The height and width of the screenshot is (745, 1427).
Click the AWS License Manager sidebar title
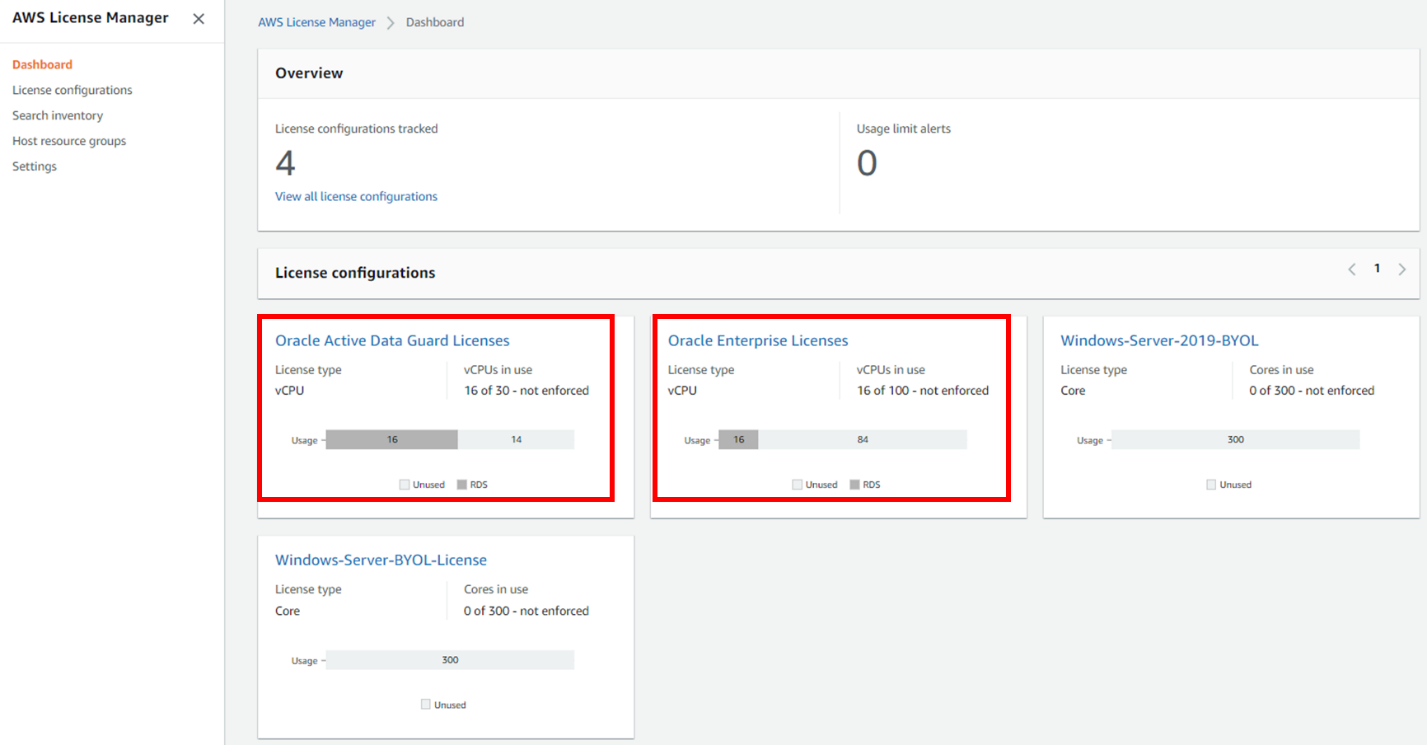90,18
